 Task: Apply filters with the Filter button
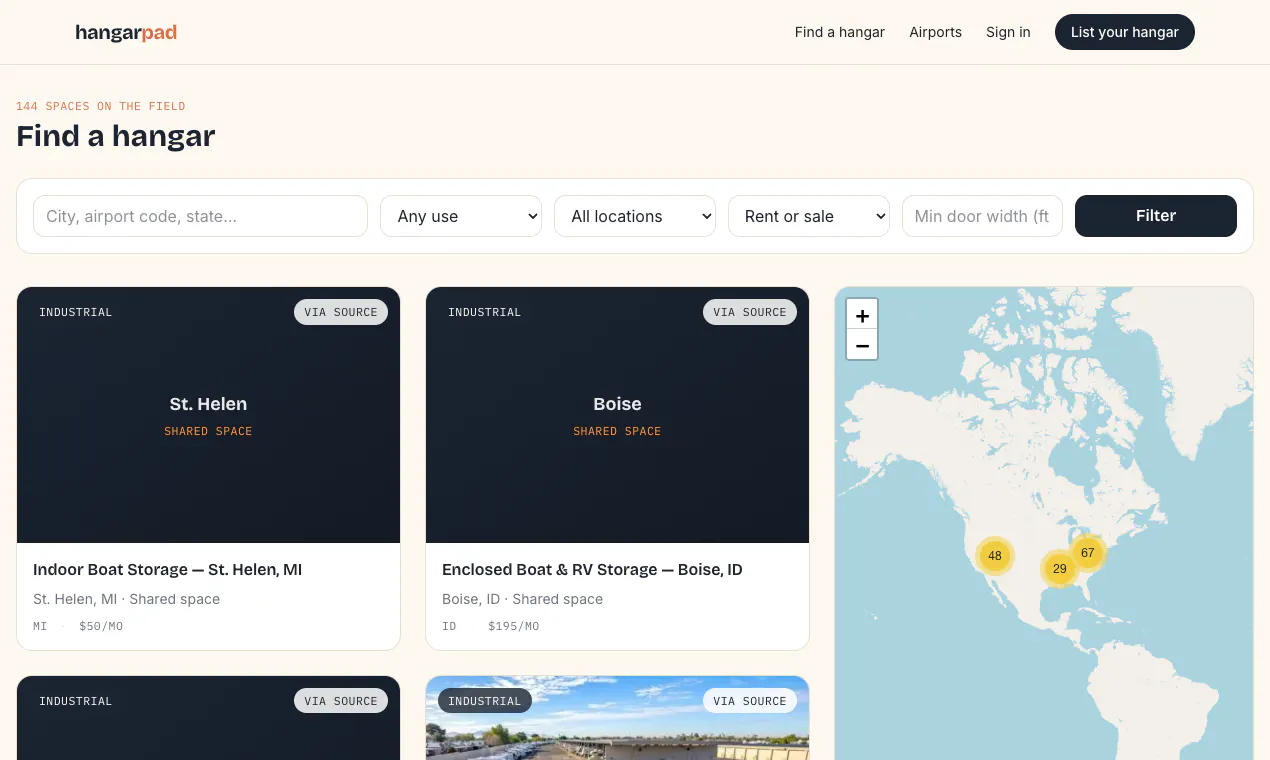tap(1156, 216)
